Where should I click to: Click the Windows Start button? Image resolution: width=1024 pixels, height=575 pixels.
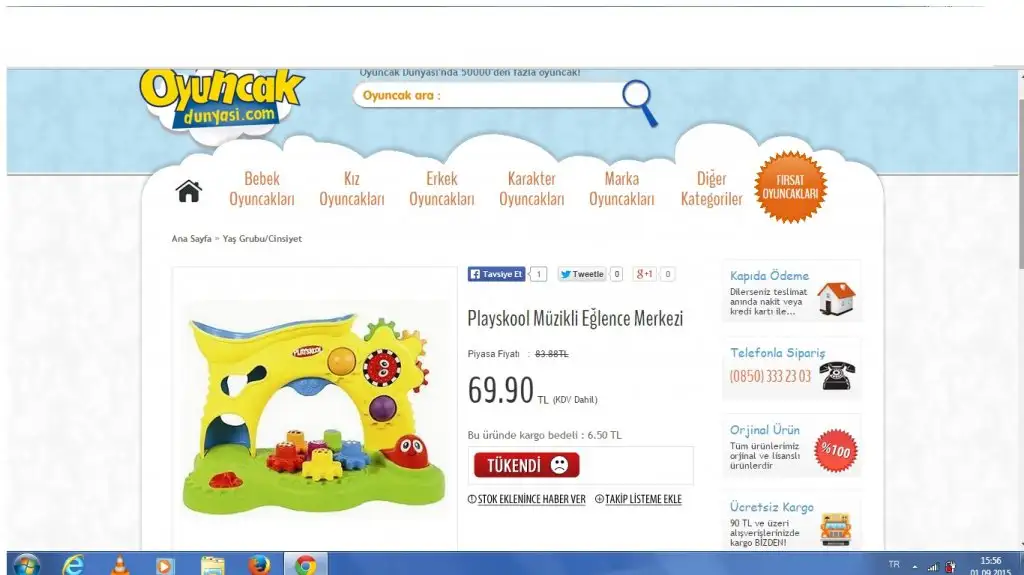(27, 565)
